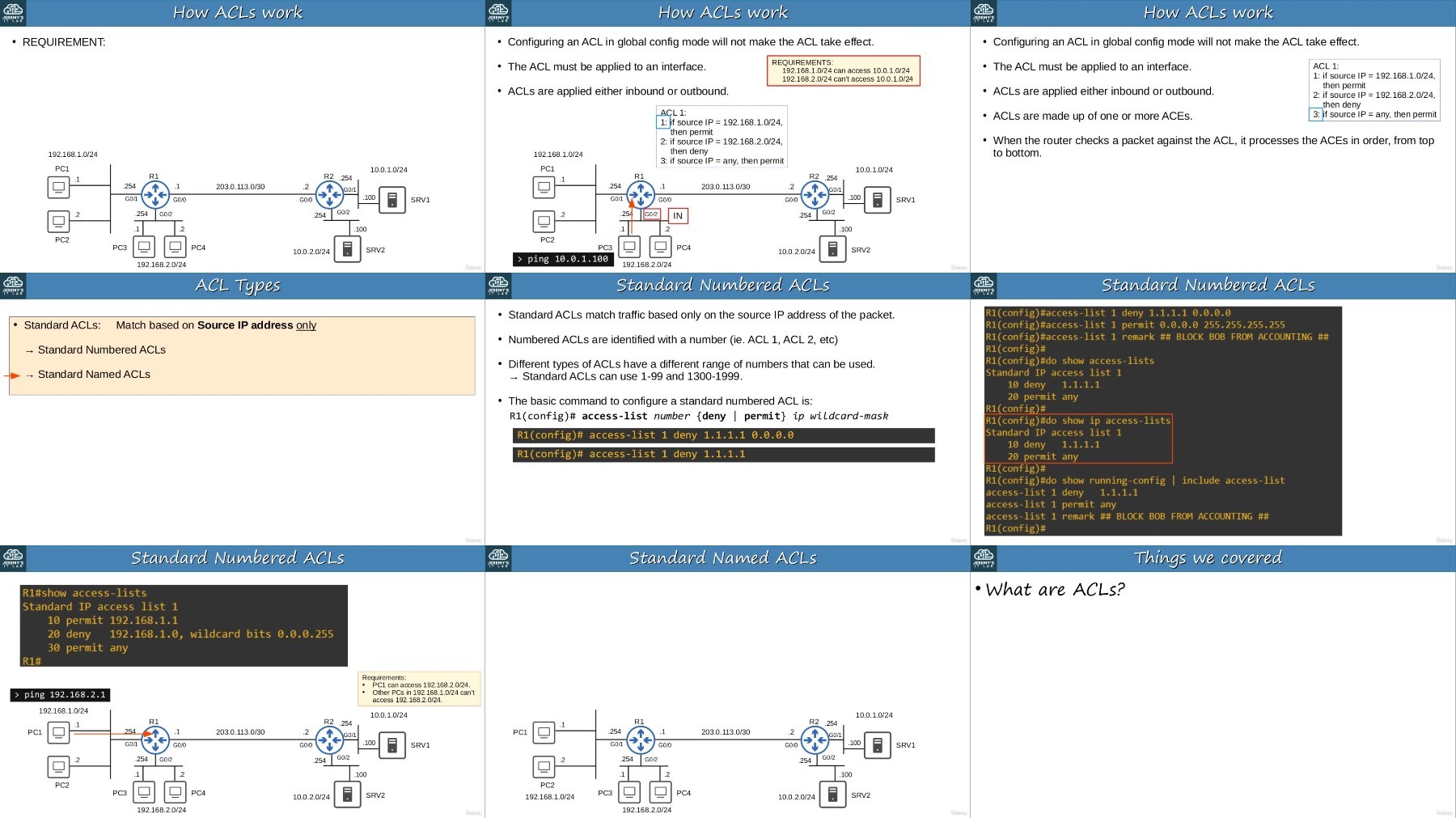Click SRV1 server in the ping 192.168.2.1 slide
The width and height of the screenshot is (1456, 818).
click(392, 745)
